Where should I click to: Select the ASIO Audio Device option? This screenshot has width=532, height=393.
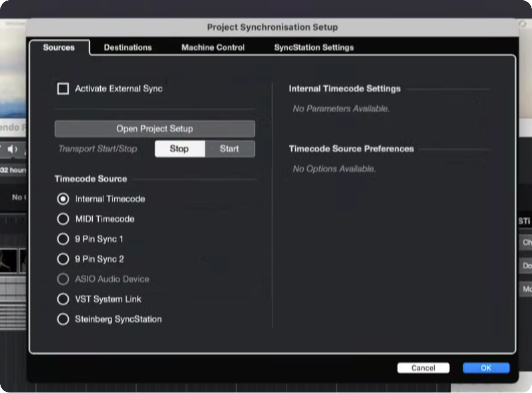point(63,279)
